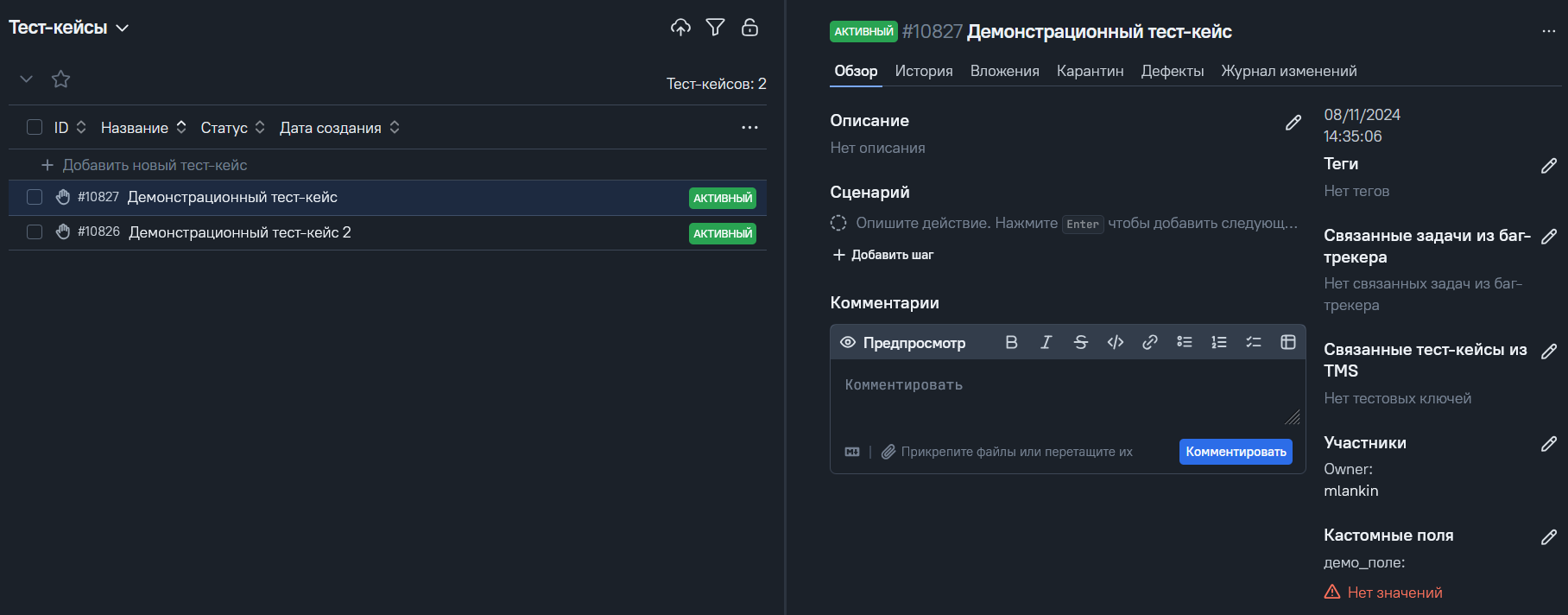Click Добавить новый тест-кейс

[x=144, y=165]
